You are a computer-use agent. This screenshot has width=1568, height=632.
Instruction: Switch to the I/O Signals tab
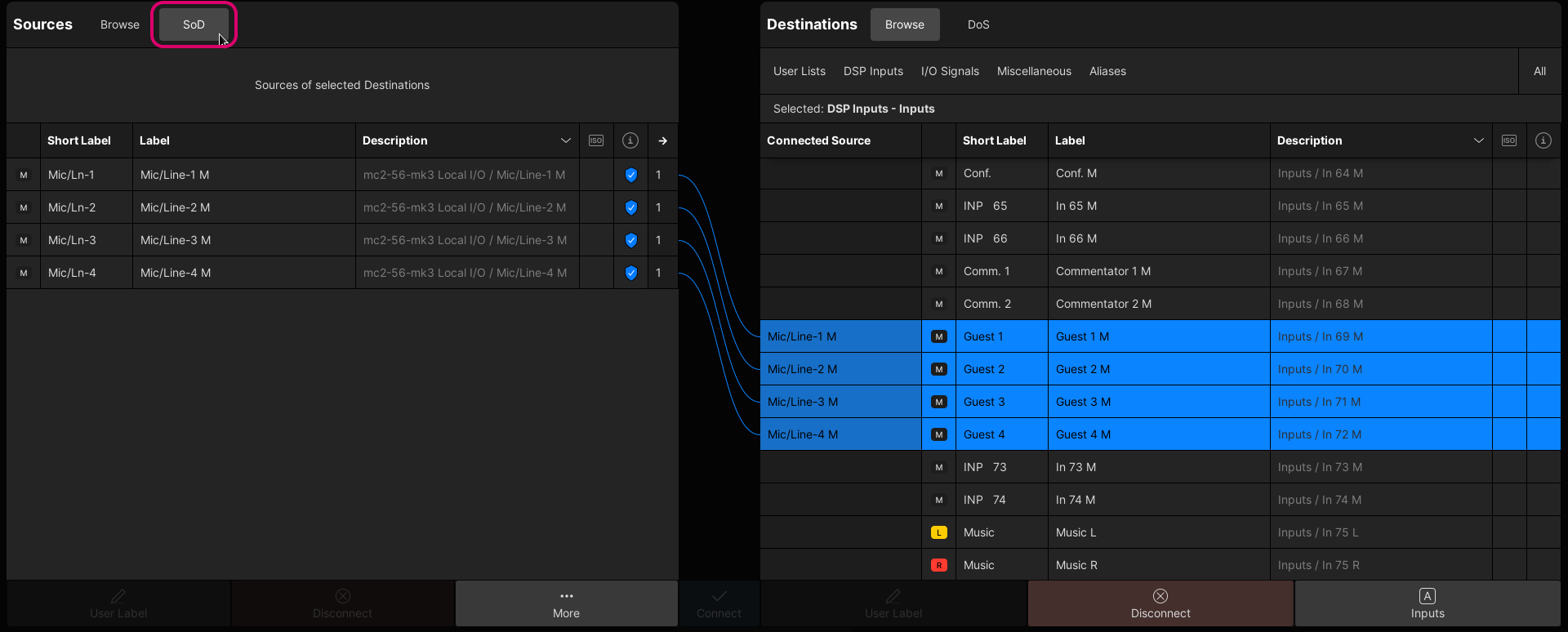tap(950, 71)
